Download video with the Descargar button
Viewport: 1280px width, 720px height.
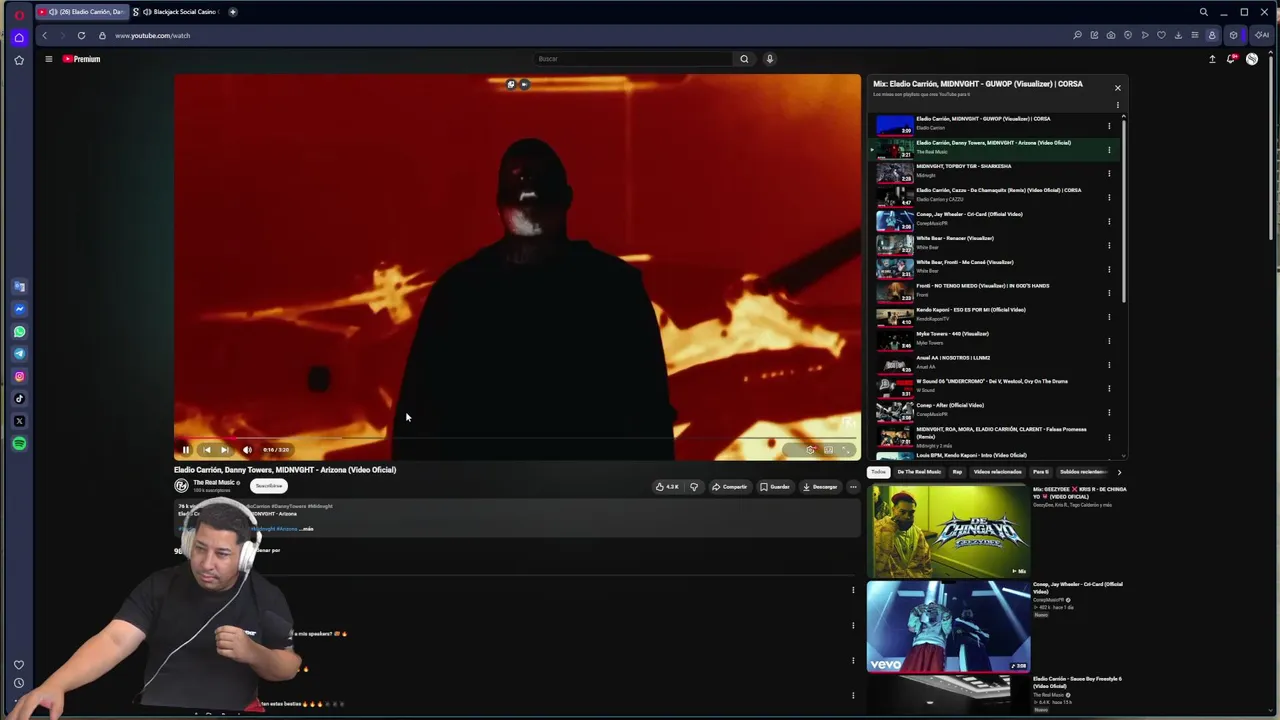click(x=819, y=487)
